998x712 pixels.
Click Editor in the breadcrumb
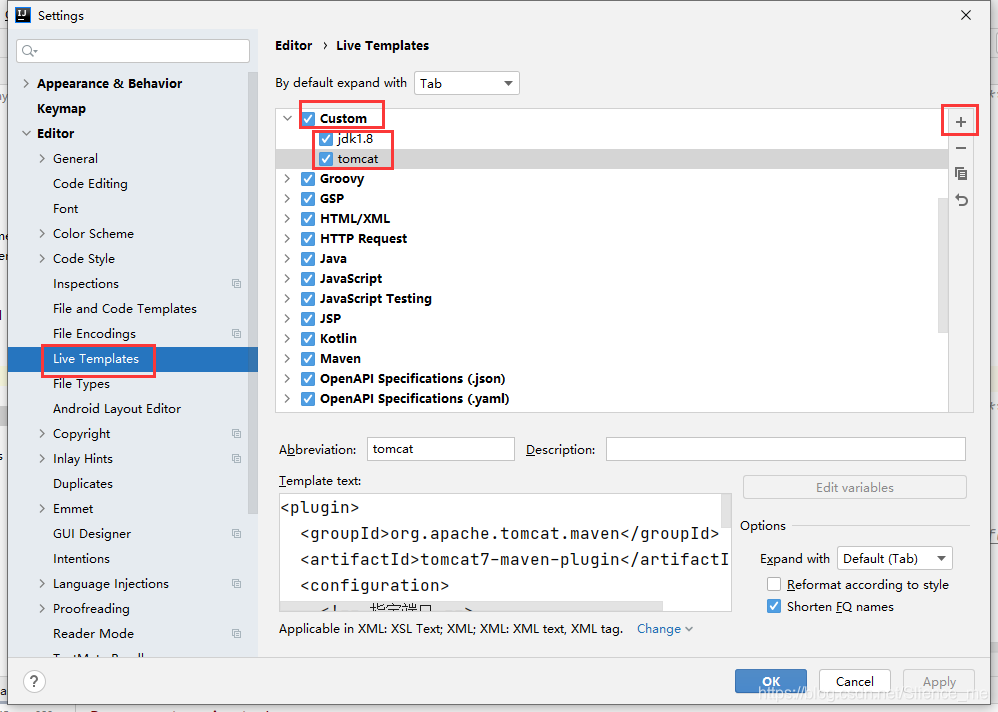pyautogui.click(x=293, y=46)
